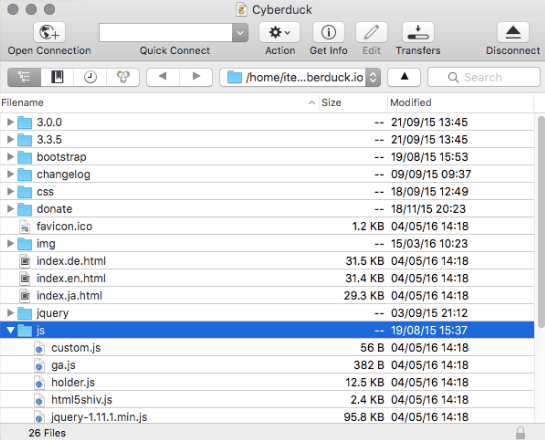Select the index.ja.html file icon
Screen dimensions: 545x440
click(25, 296)
